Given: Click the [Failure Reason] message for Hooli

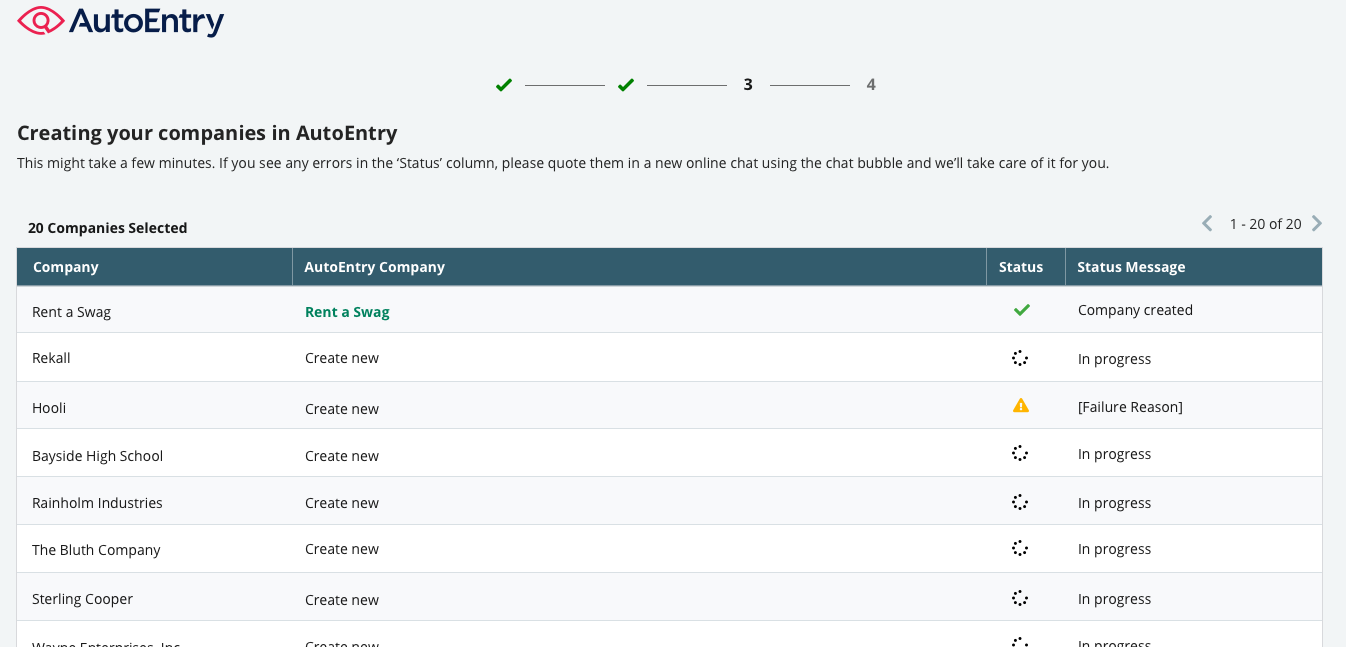Looking at the screenshot, I should 1130,407.
